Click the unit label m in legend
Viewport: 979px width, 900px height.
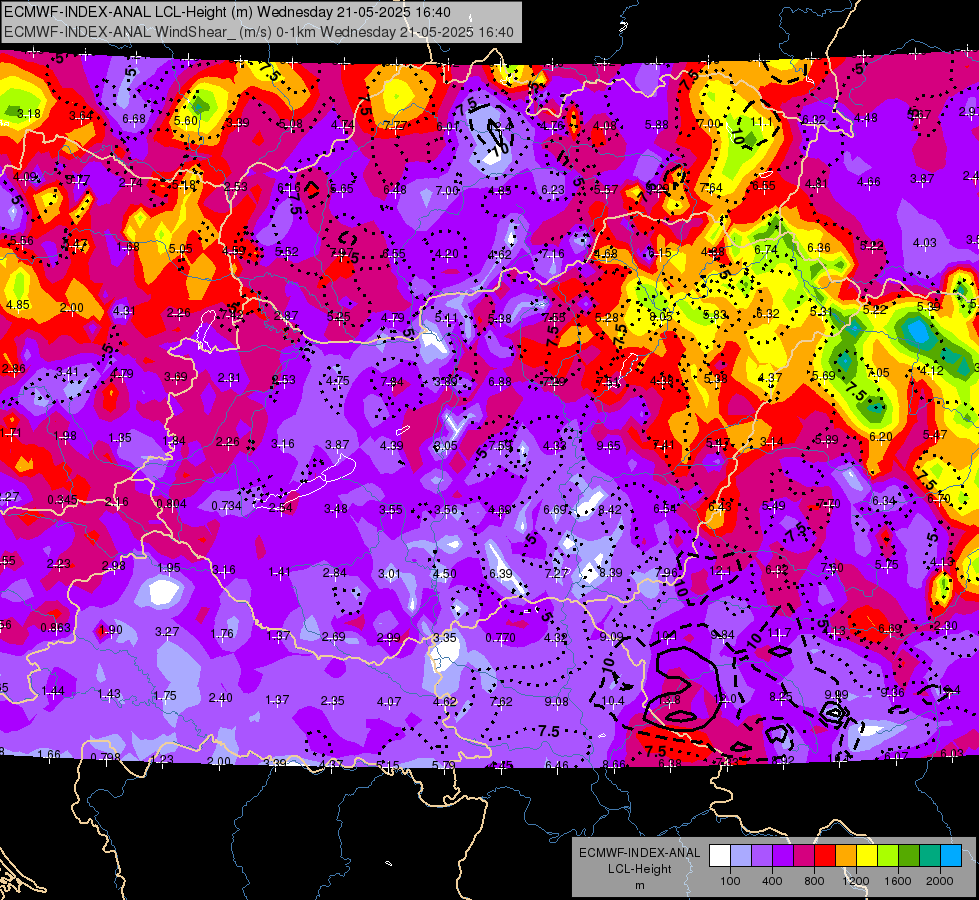click(x=639, y=885)
